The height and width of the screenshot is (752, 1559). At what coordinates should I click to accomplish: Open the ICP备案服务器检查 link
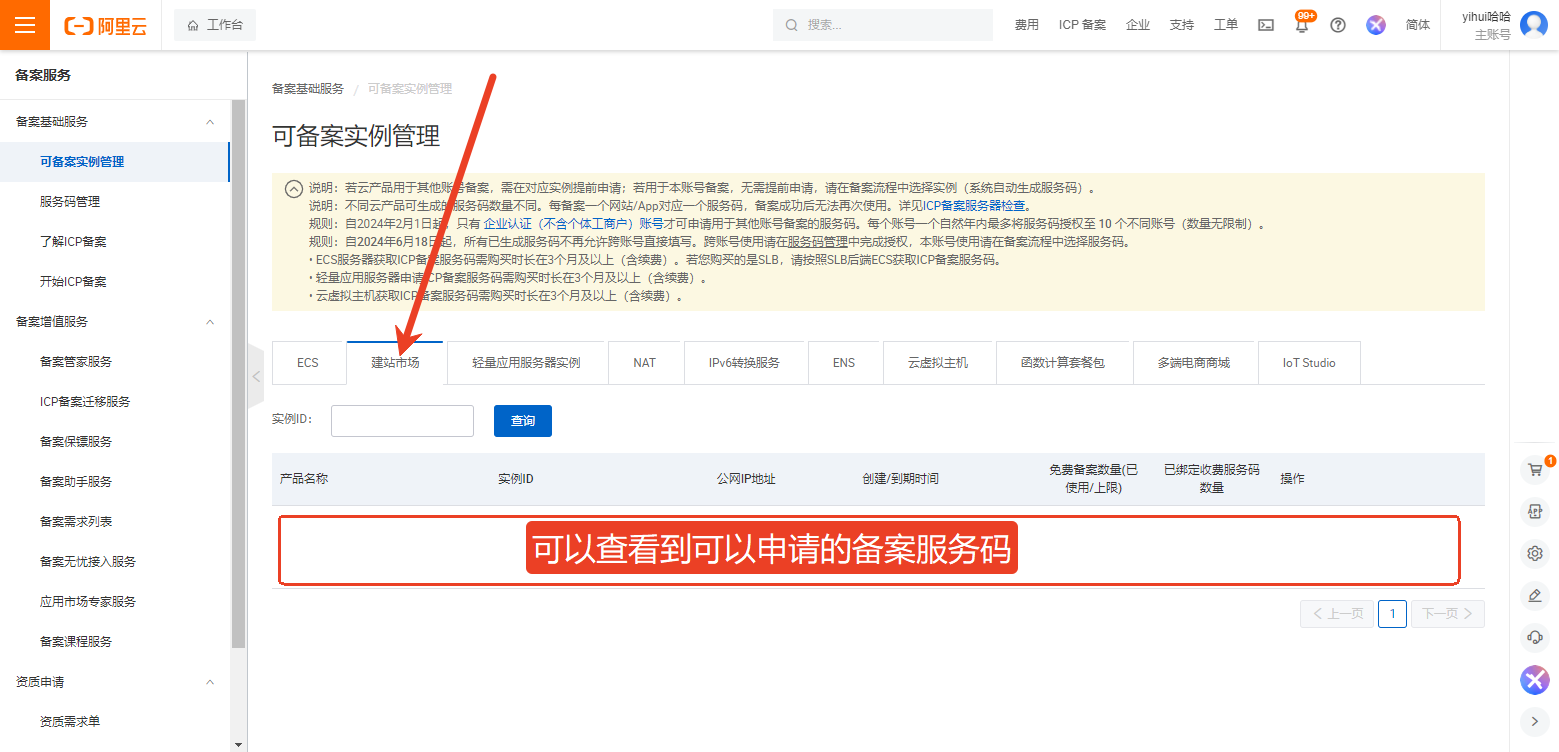point(975,206)
